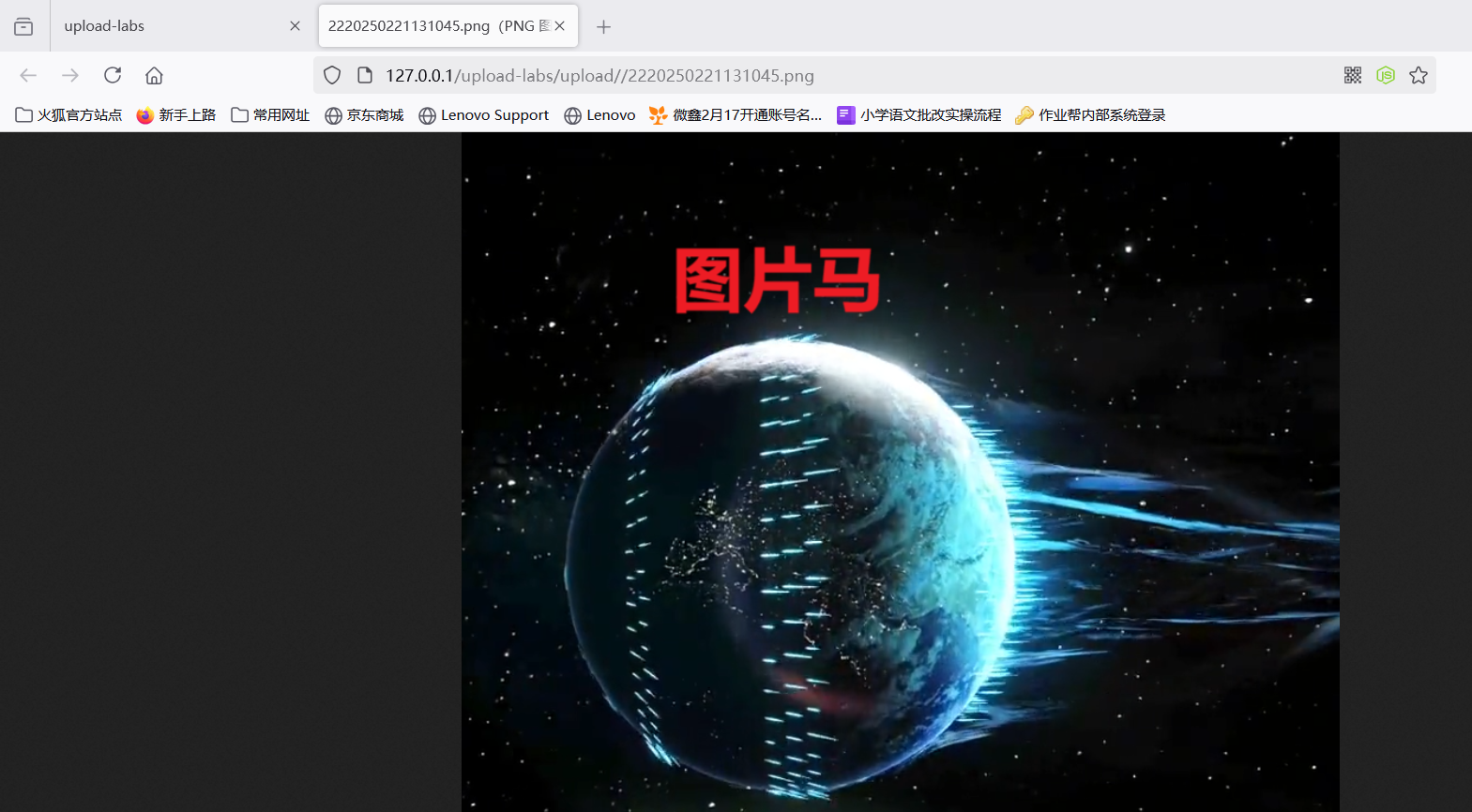This screenshot has height=812, width=1472.
Task: Click the tracking protection shield icon
Action: tap(332, 75)
